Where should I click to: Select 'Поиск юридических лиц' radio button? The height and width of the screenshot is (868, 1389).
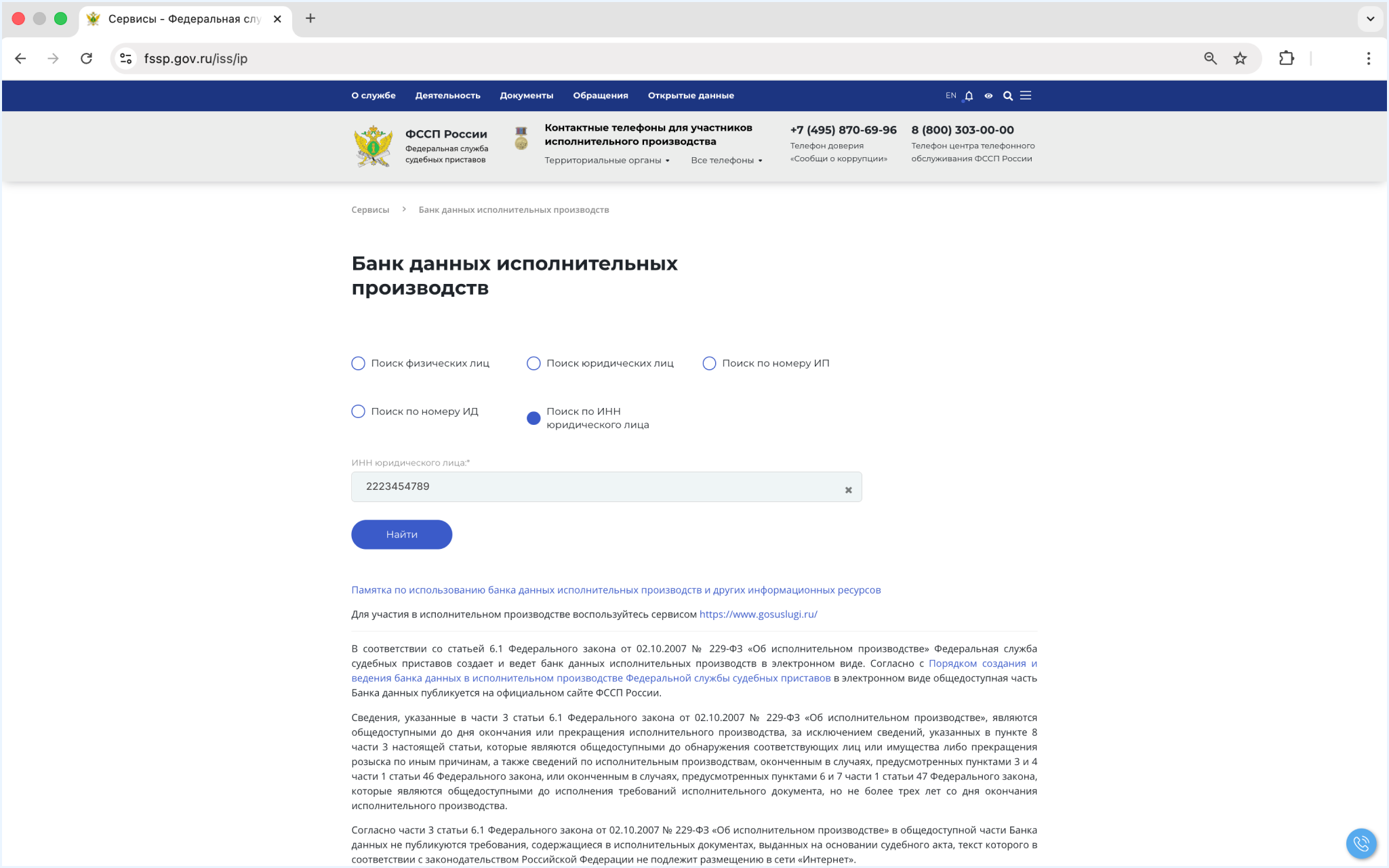[x=534, y=363]
